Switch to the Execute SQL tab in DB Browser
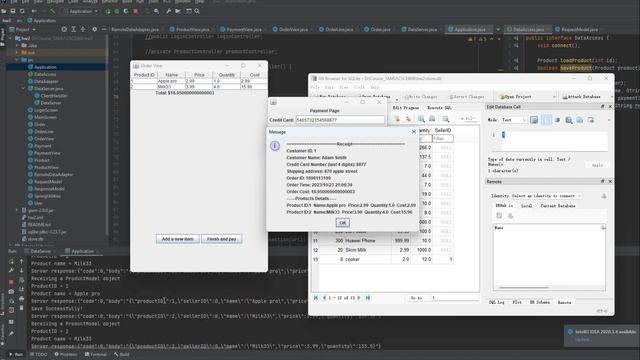 coord(439,108)
